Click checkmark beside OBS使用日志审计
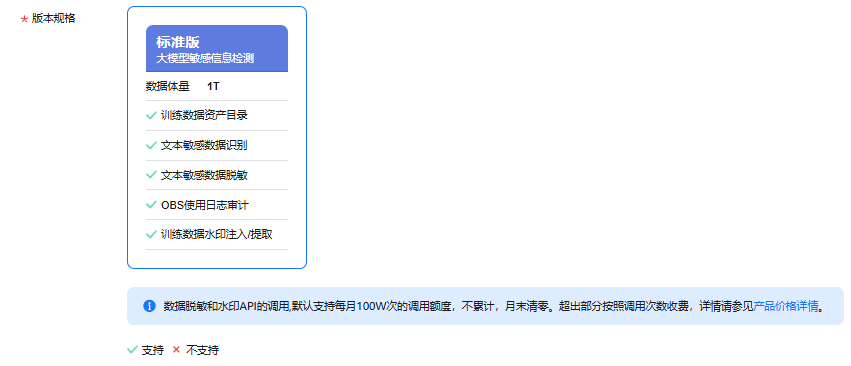The image size is (851, 366). [x=151, y=205]
